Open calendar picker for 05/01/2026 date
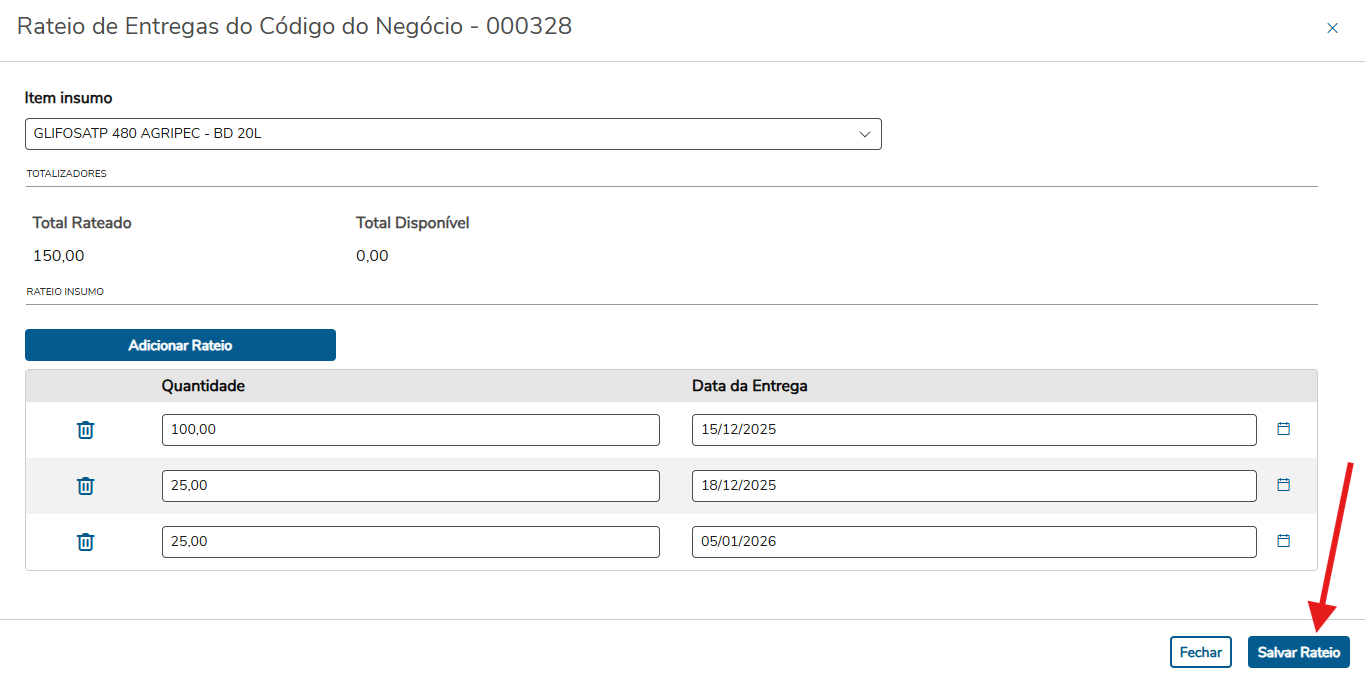1365x673 pixels. pos(1284,541)
